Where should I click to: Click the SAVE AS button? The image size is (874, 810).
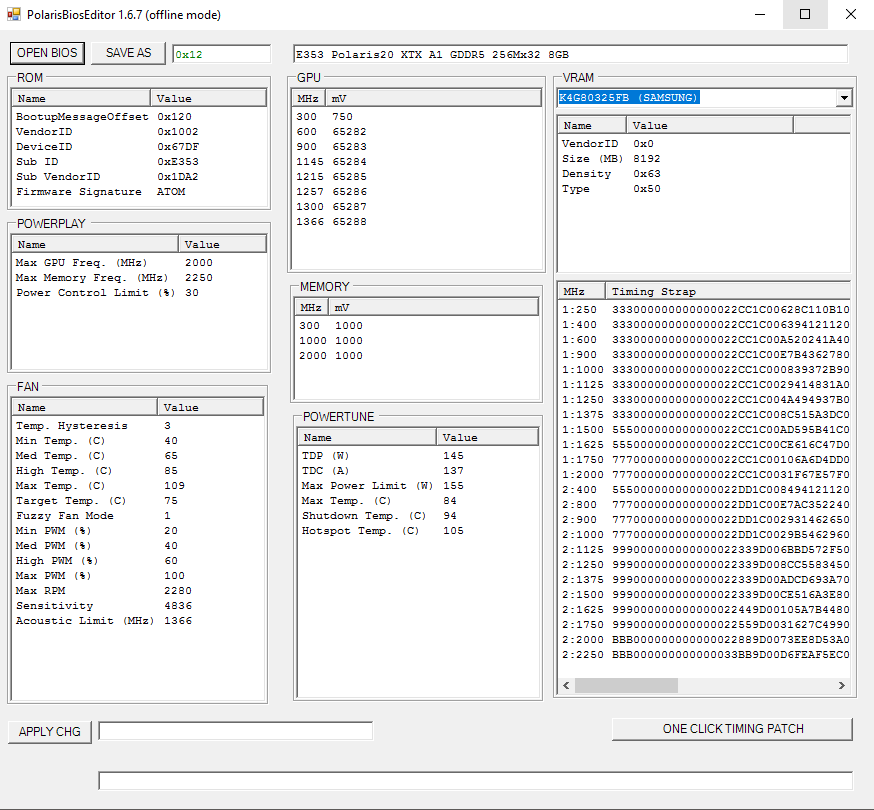tap(128, 53)
